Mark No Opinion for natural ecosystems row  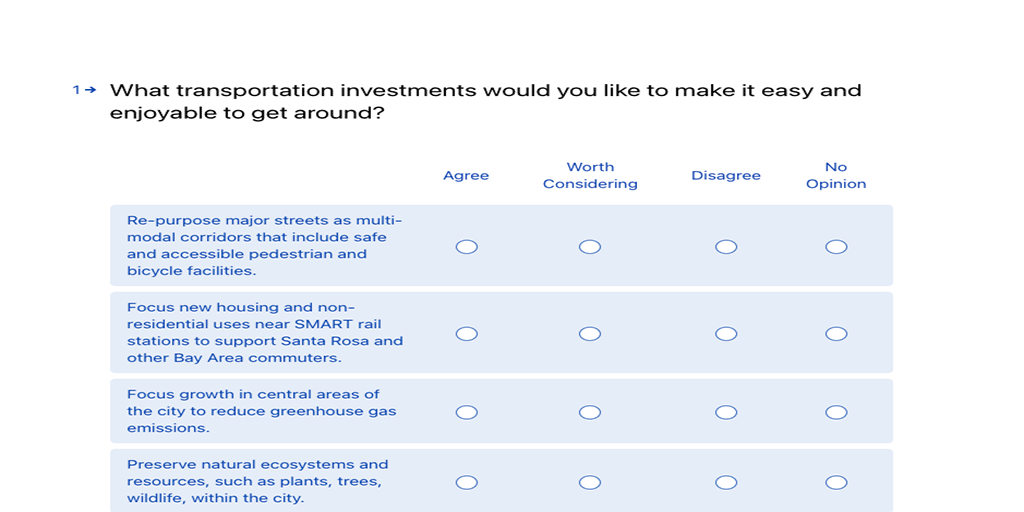(x=836, y=483)
